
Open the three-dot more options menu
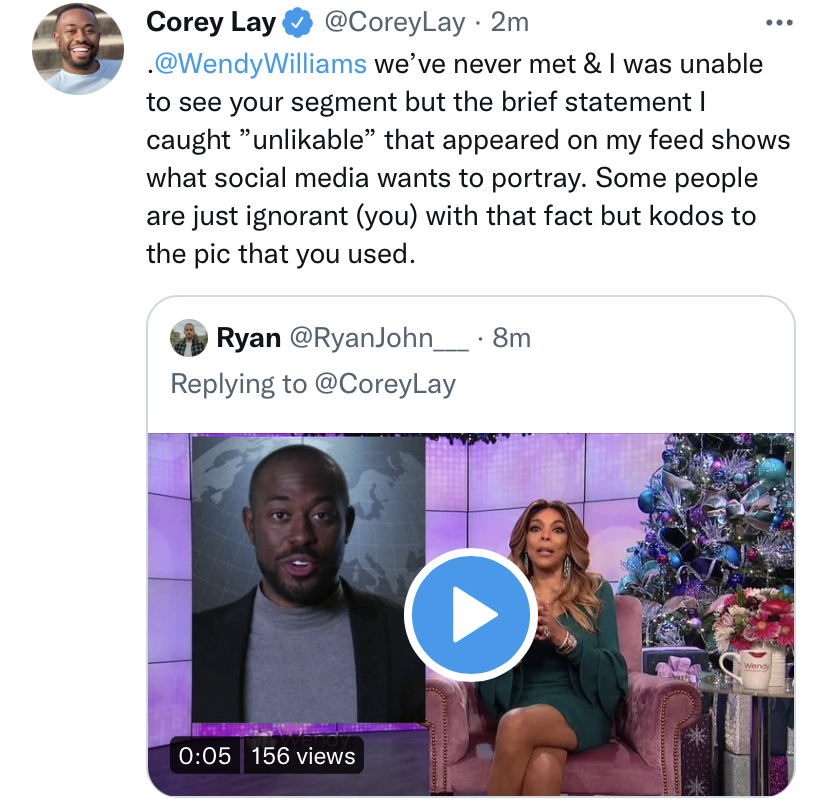coord(779,22)
